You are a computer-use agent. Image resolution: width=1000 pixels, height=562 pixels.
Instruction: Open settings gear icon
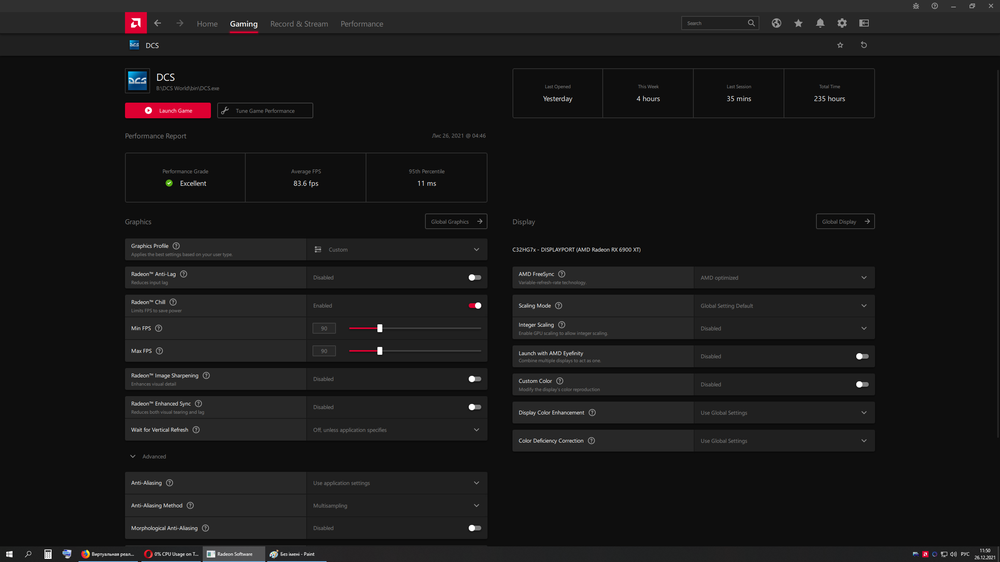click(x=842, y=23)
